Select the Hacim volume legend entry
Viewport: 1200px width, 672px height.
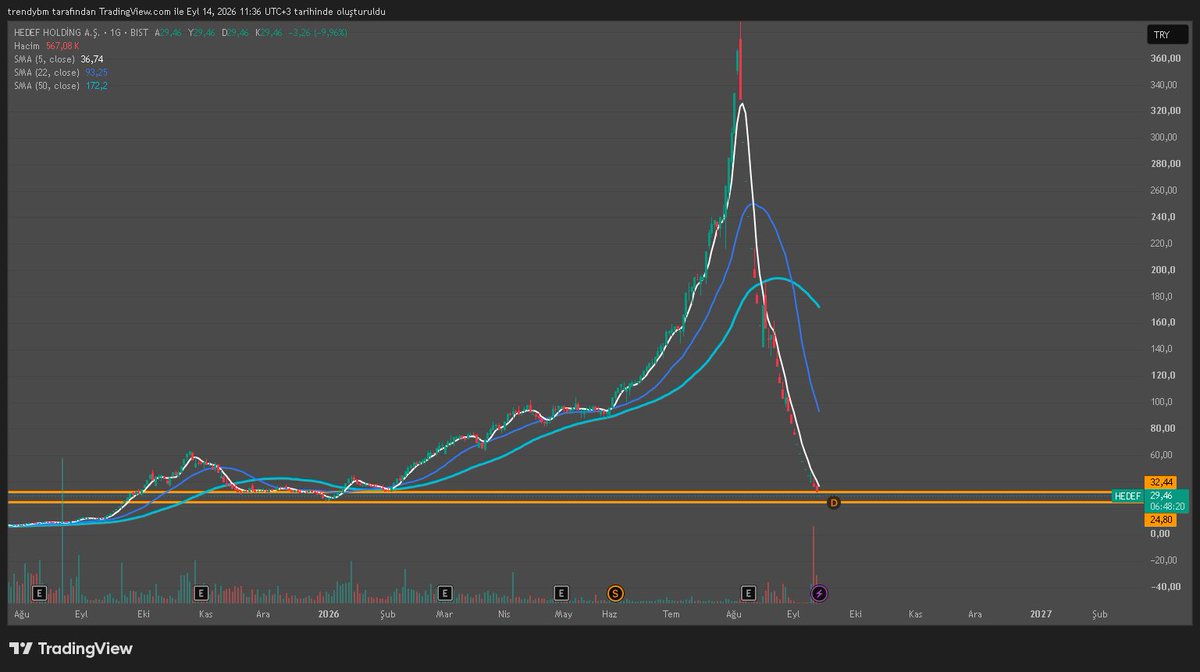(47, 47)
